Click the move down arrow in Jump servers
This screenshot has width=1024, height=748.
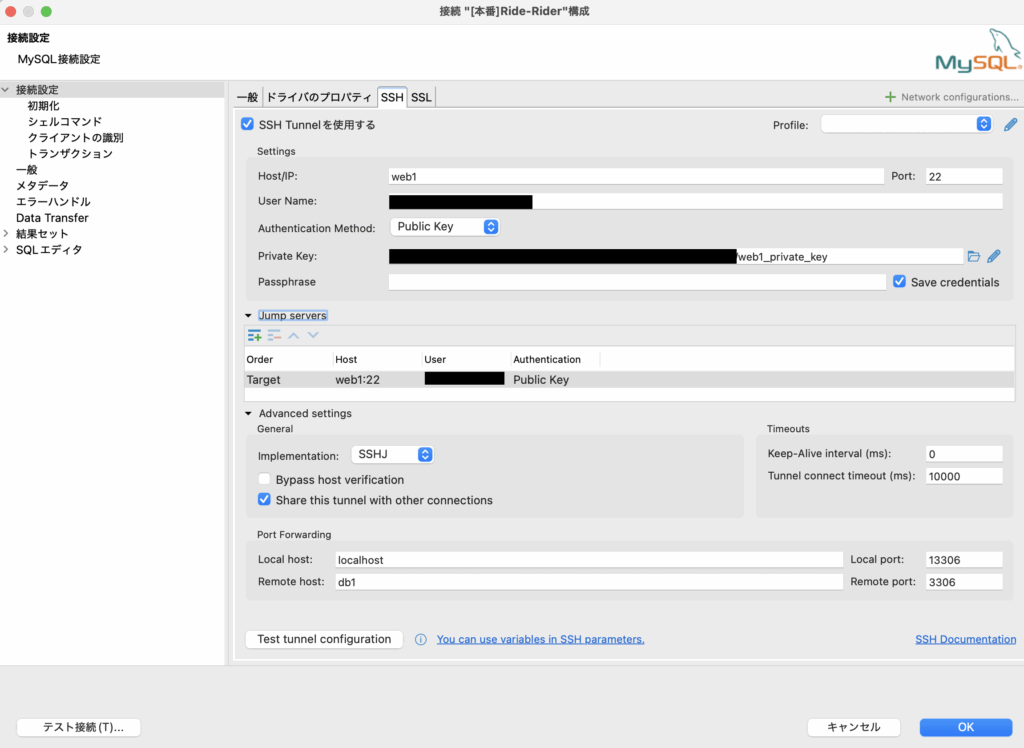(x=313, y=336)
